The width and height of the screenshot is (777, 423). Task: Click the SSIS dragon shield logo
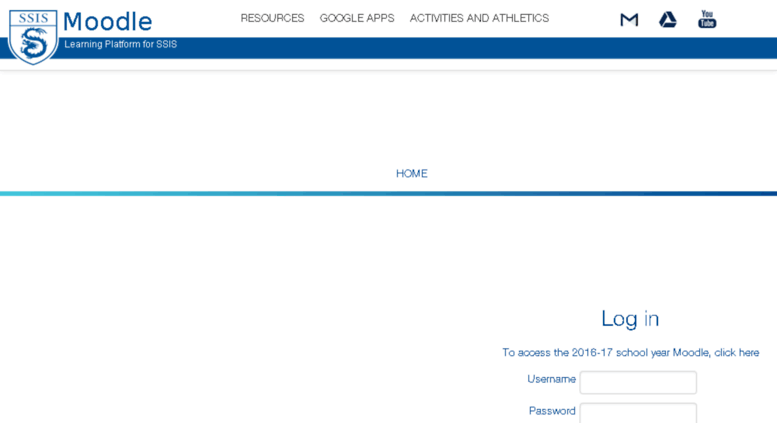33,37
